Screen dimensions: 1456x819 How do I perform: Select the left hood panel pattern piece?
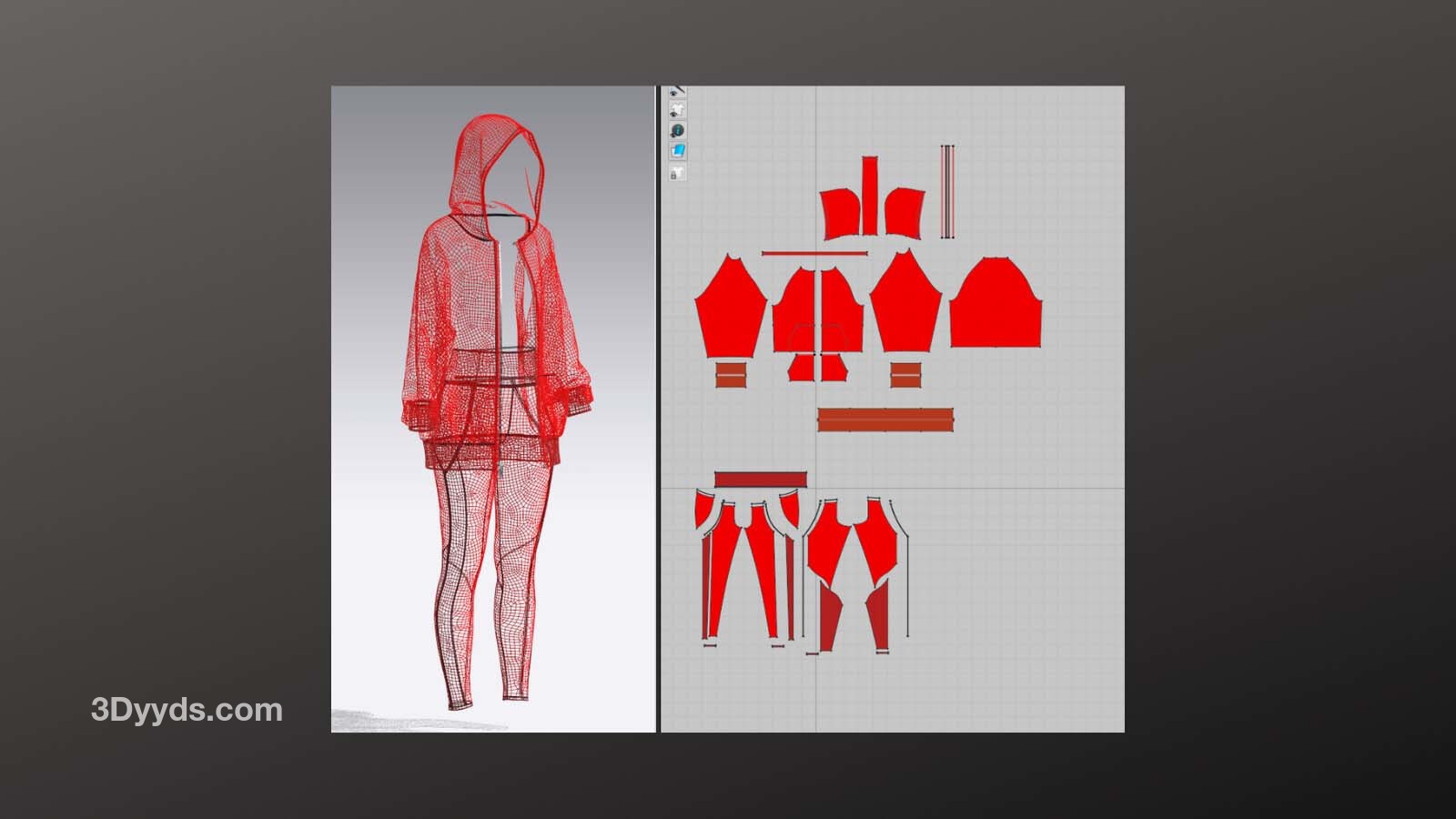pyautogui.click(x=841, y=213)
